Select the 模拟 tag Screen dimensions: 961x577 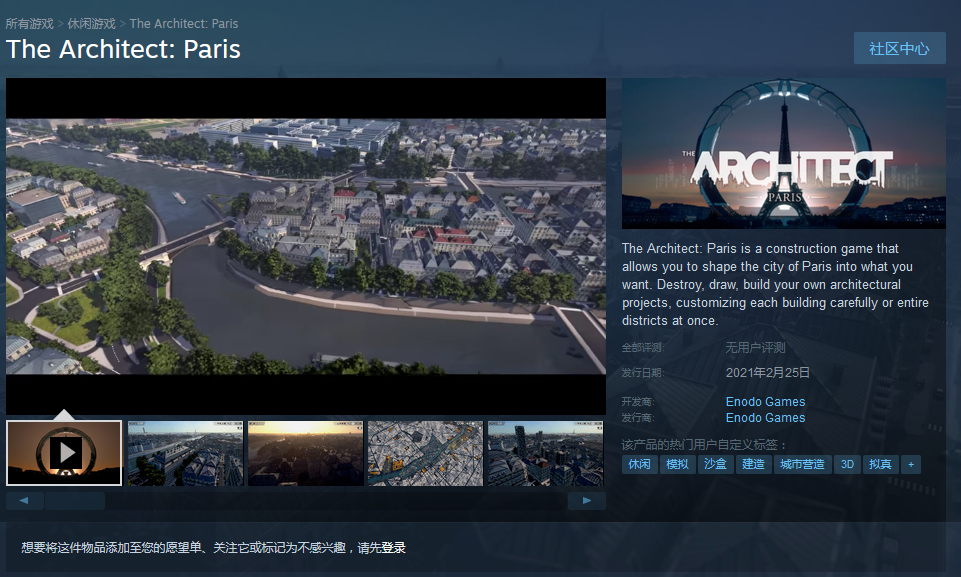(677, 464)
